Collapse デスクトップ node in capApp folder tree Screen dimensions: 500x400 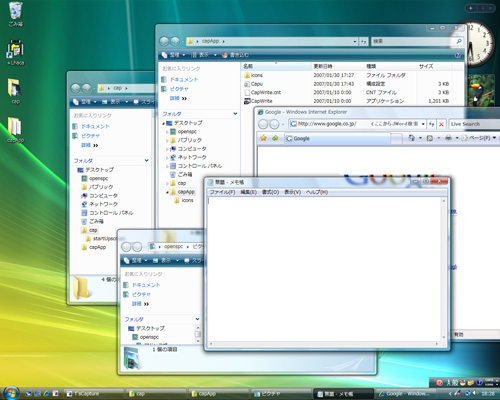163,123
